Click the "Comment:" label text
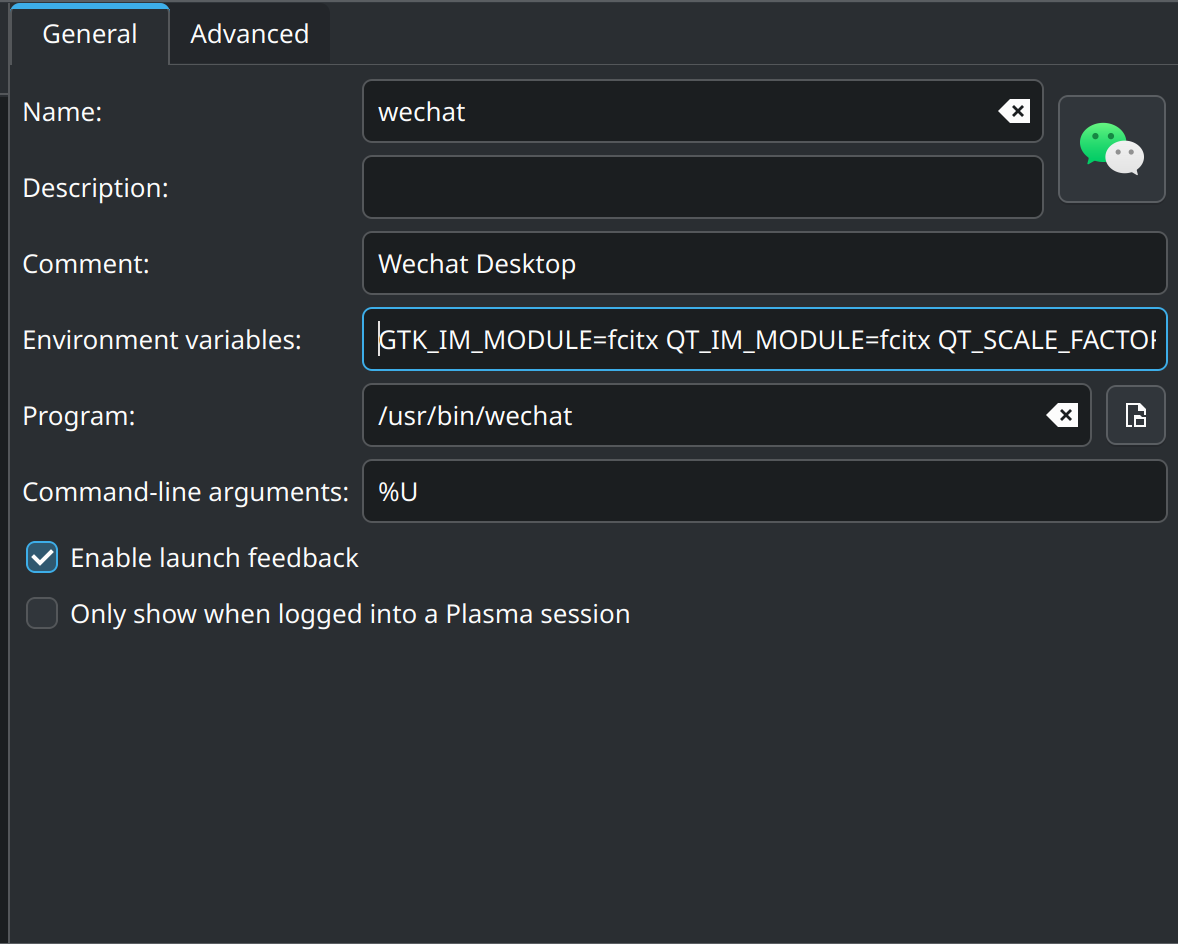1178x944 pixels. pos(86,264)
